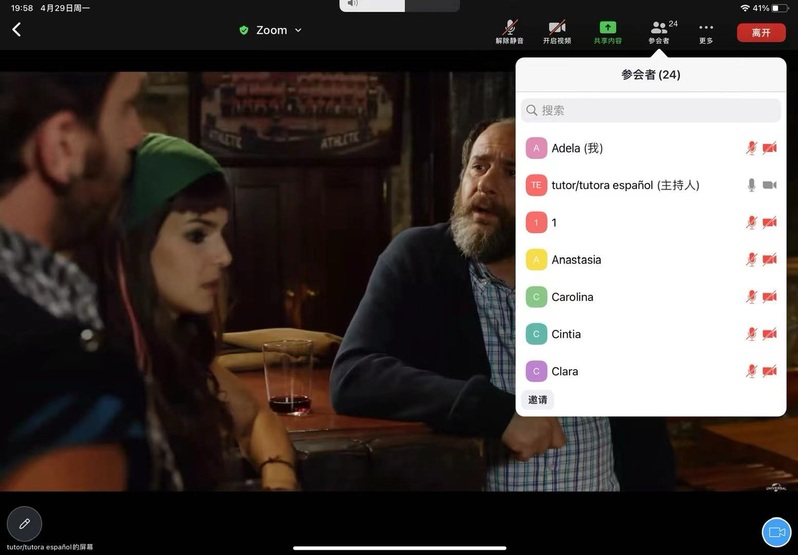The height and width of the screenshot is (555, 798).
Task: Tap Cintia's disabled camera icon
Action: [x=770, y=334]
